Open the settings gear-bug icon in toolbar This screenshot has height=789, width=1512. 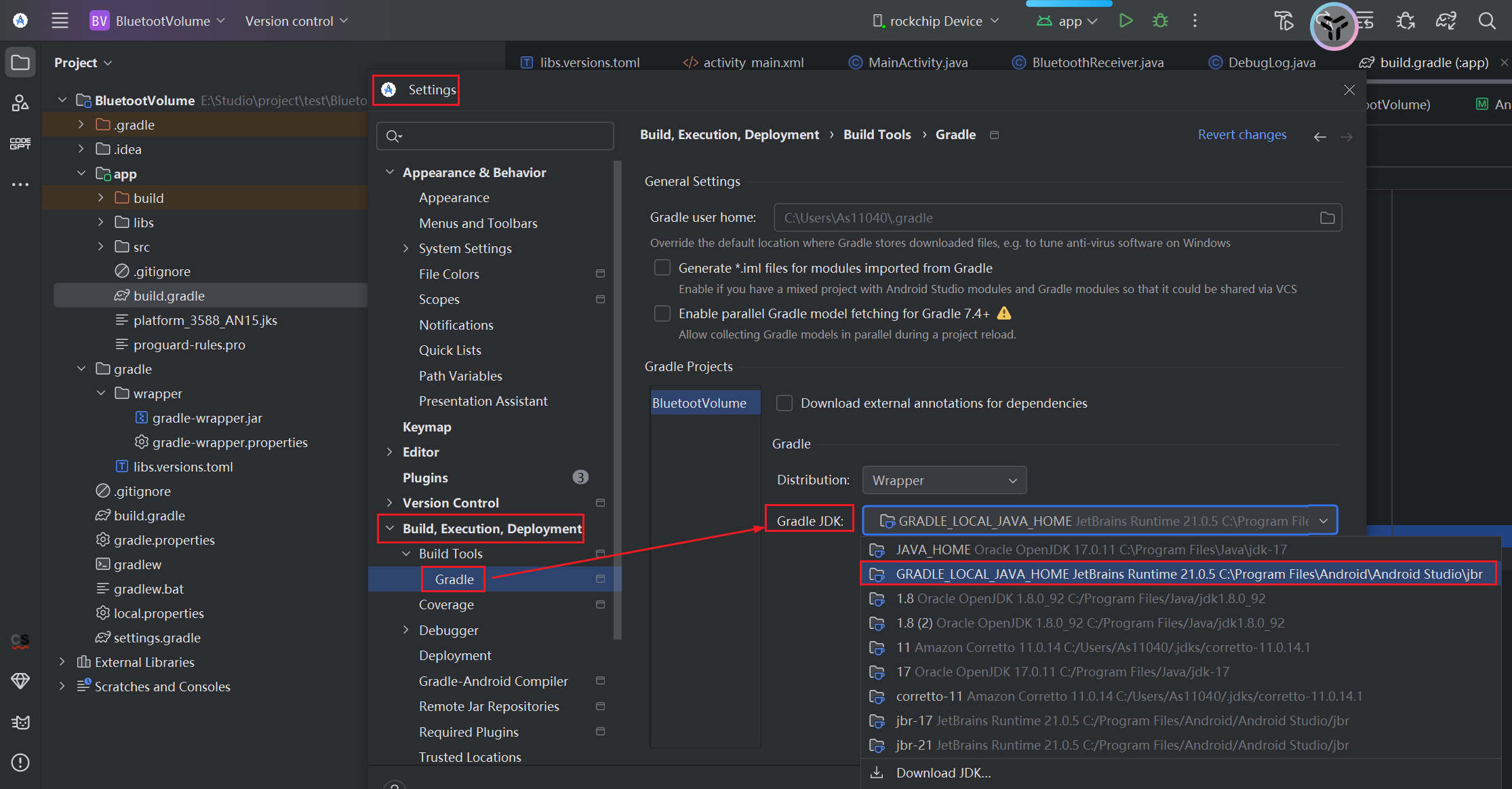[x=1406, y=20]
